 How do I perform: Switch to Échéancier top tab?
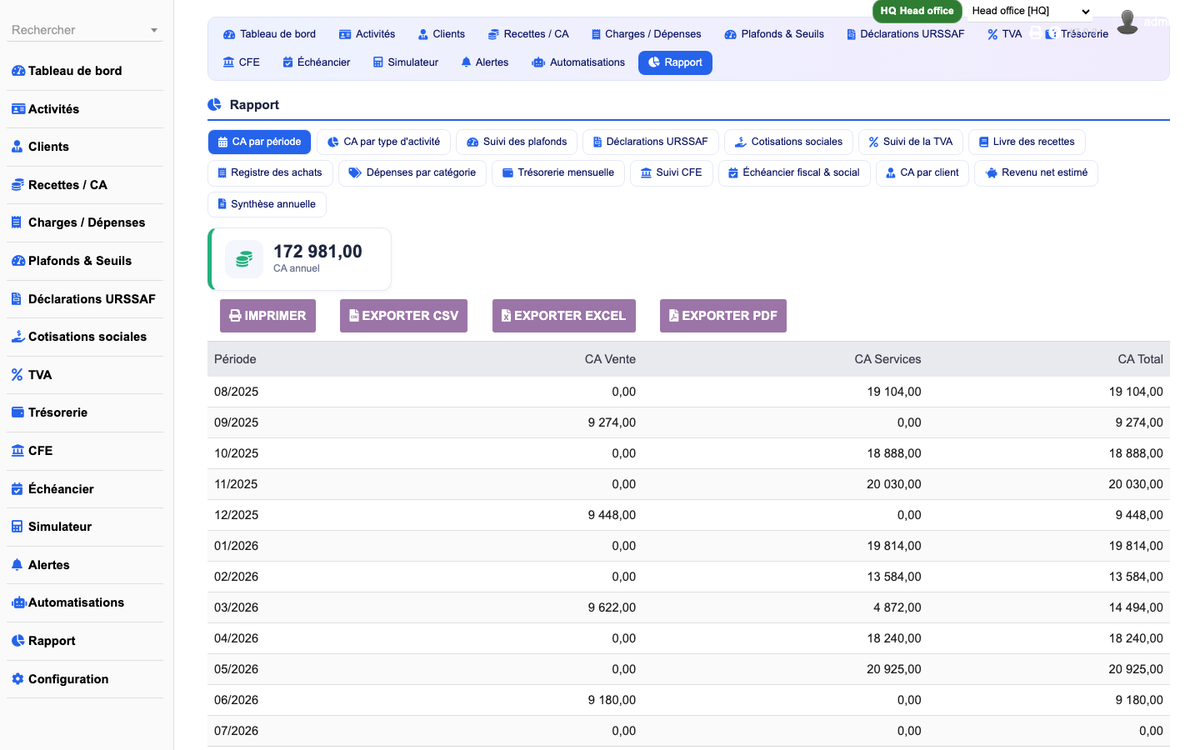coord(316,62)
